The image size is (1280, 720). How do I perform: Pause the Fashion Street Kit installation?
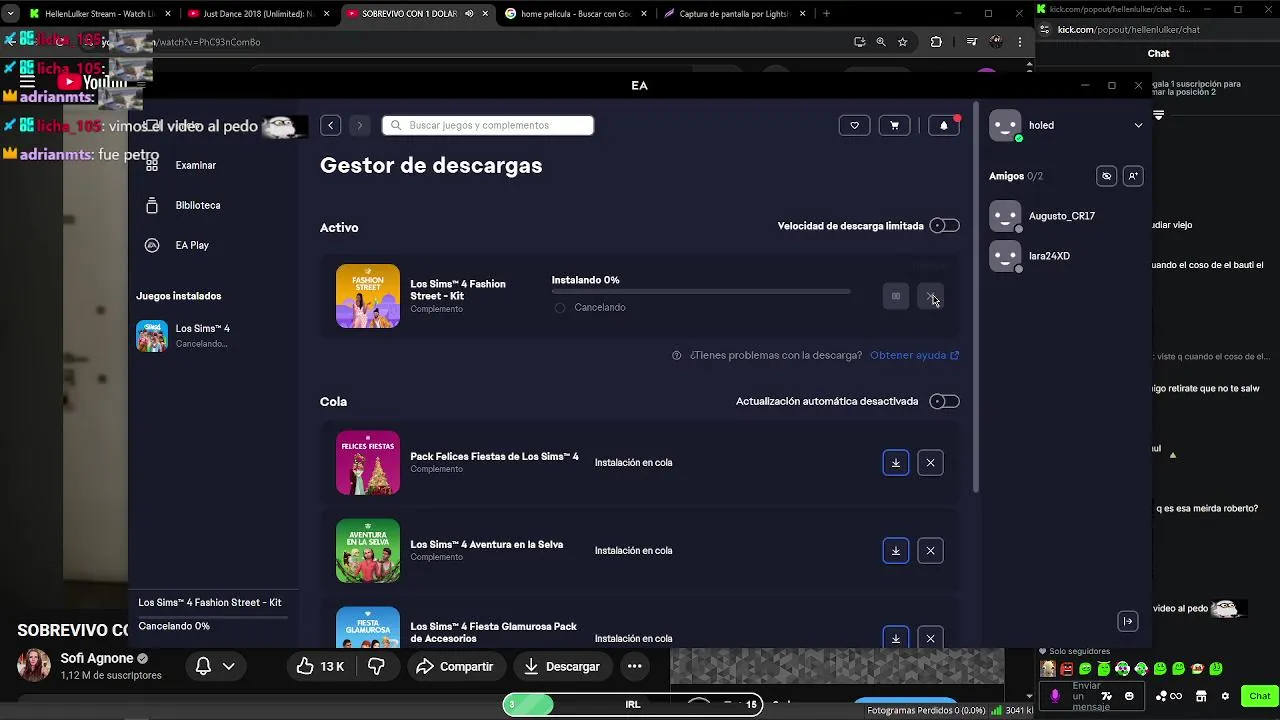tap(896, 296)
